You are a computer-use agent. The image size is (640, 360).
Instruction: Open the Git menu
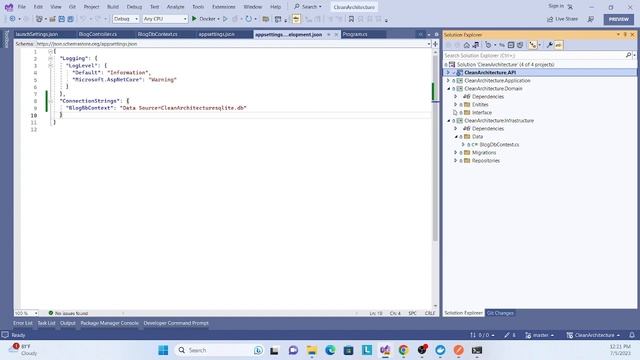click(x=72, y=7)
